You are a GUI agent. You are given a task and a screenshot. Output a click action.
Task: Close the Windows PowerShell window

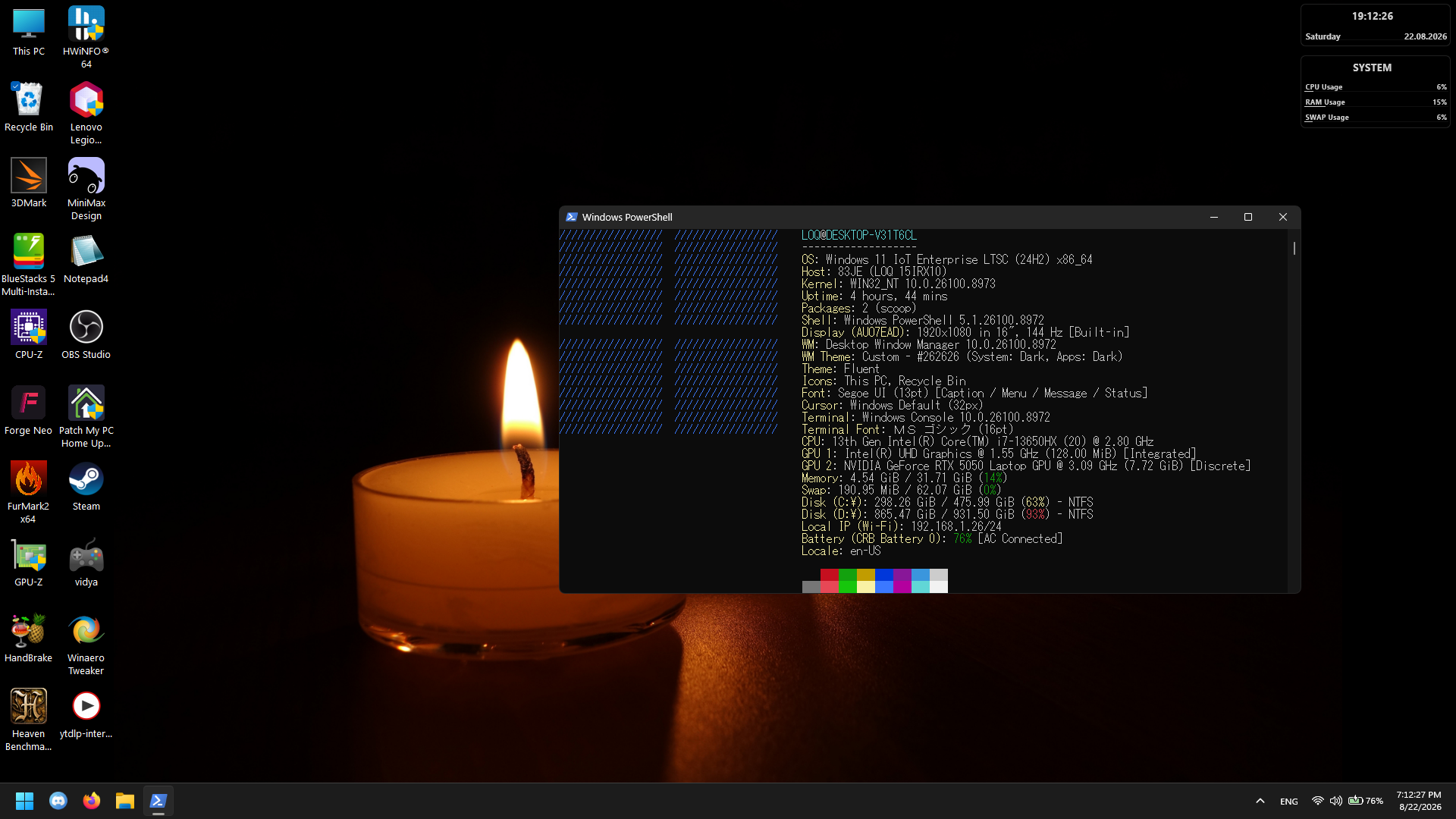point(1283,217)
